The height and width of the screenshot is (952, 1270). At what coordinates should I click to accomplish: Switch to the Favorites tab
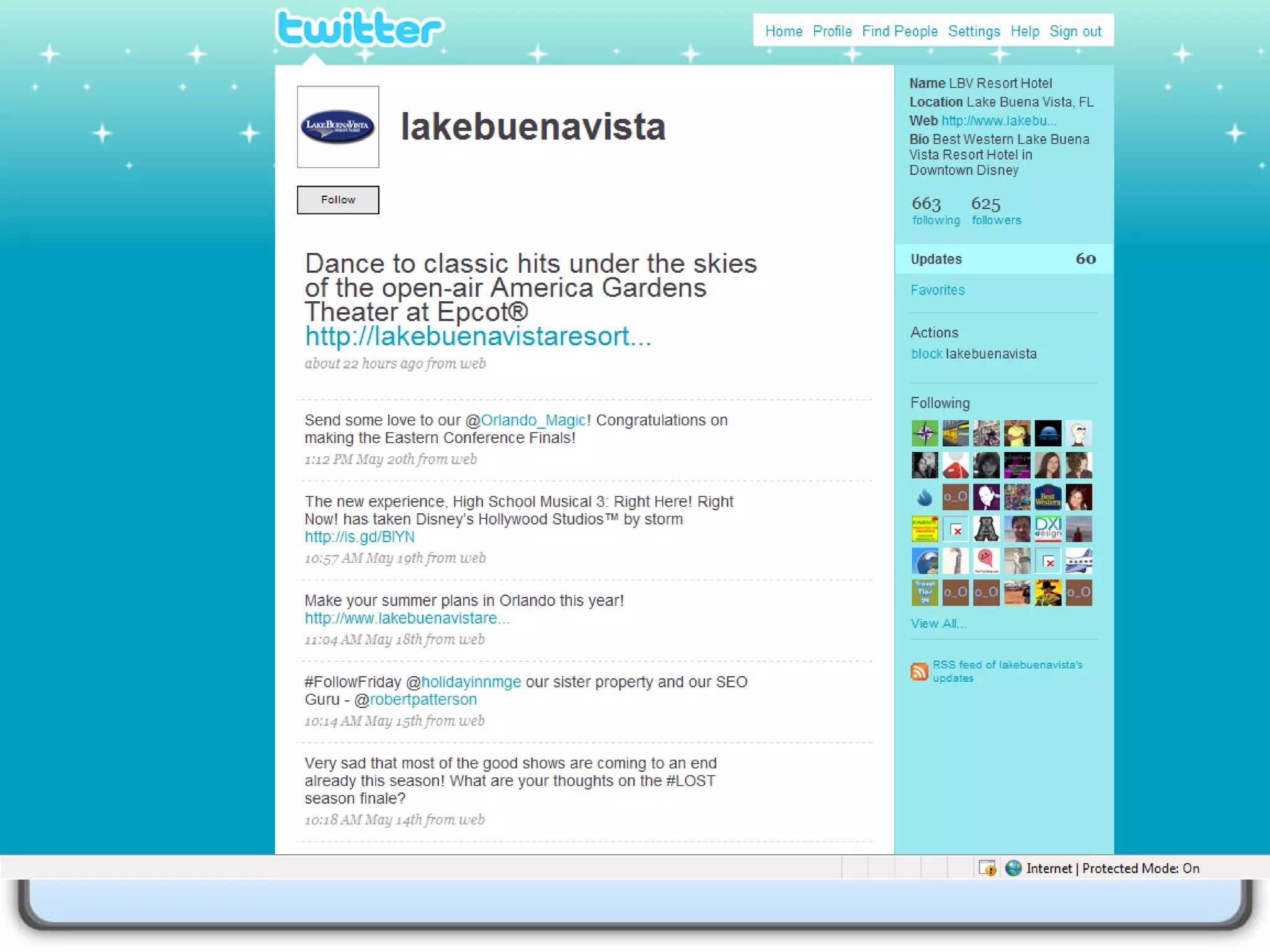click(x=937, y=290)
